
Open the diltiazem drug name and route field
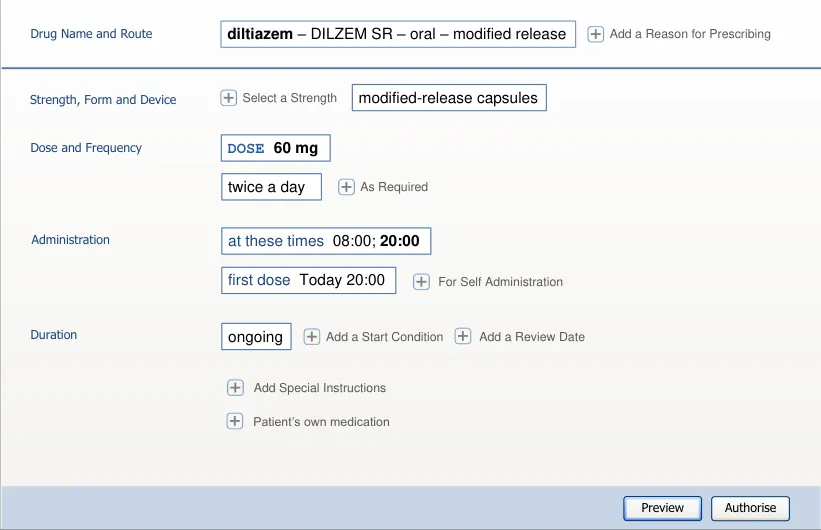[x=398, y=34]
